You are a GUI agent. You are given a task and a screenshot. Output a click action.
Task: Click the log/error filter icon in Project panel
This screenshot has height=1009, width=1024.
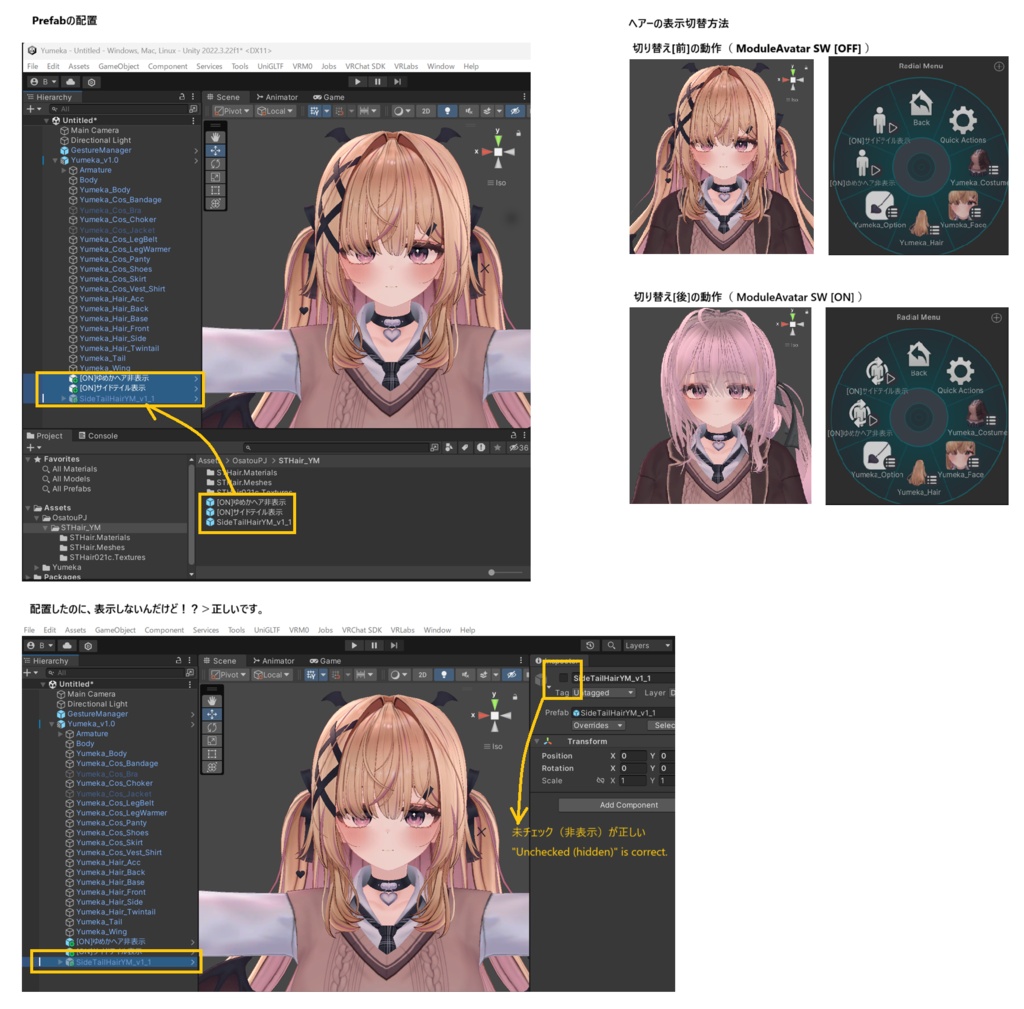pos(481,447)
